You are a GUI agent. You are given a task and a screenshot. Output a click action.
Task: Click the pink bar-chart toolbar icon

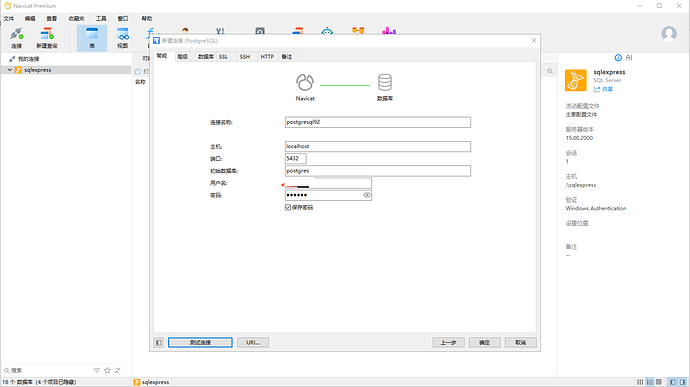click(x=389, y=30)
